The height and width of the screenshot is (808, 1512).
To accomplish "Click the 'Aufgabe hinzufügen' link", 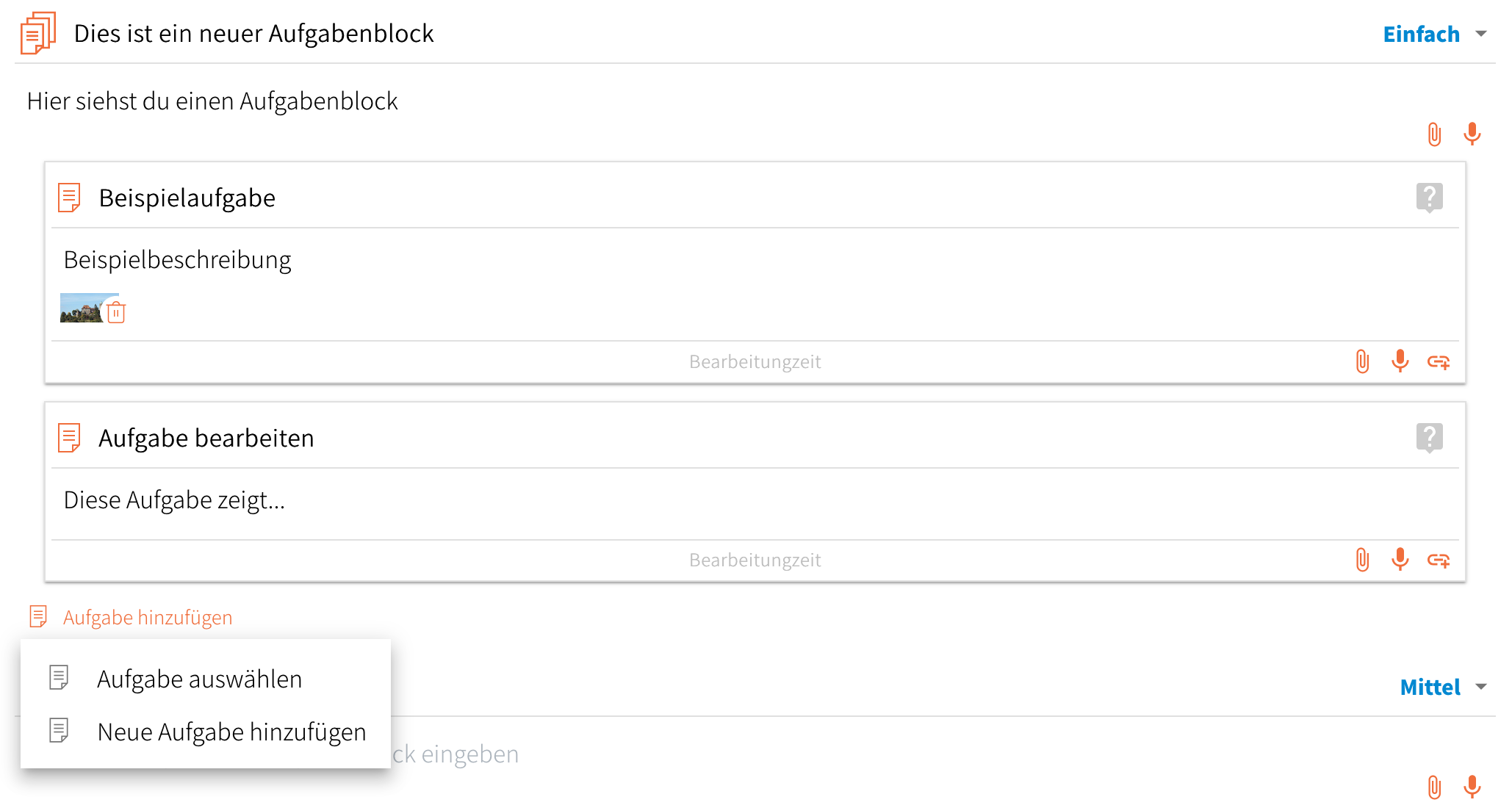I will [x=147, y=617].
